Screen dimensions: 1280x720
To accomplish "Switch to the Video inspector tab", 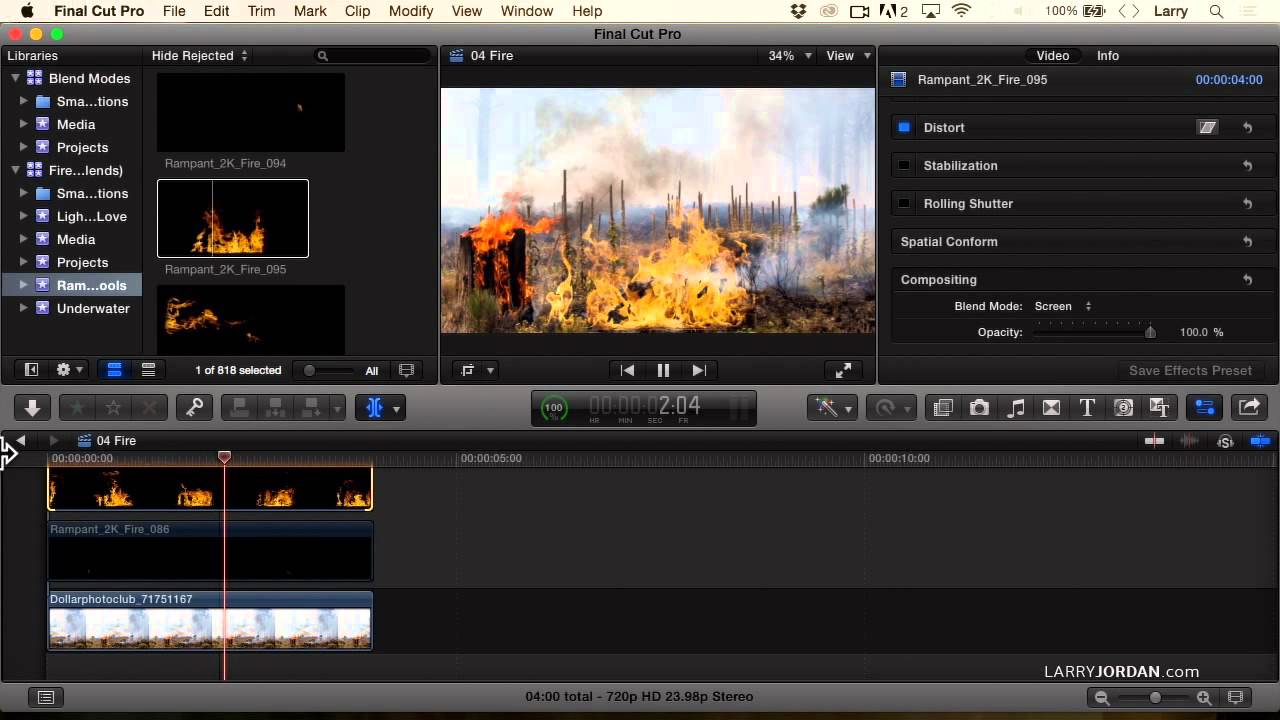I will coord(1052,56).
